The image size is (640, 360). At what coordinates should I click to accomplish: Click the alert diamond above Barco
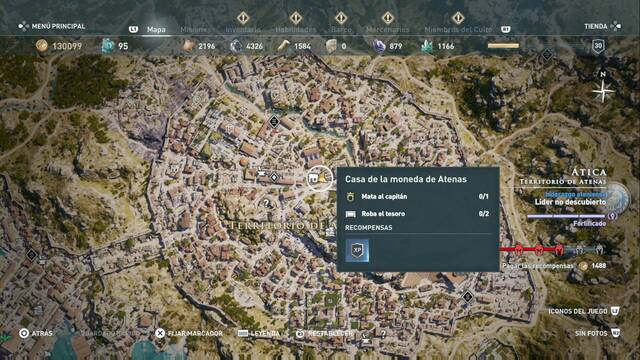341,18
